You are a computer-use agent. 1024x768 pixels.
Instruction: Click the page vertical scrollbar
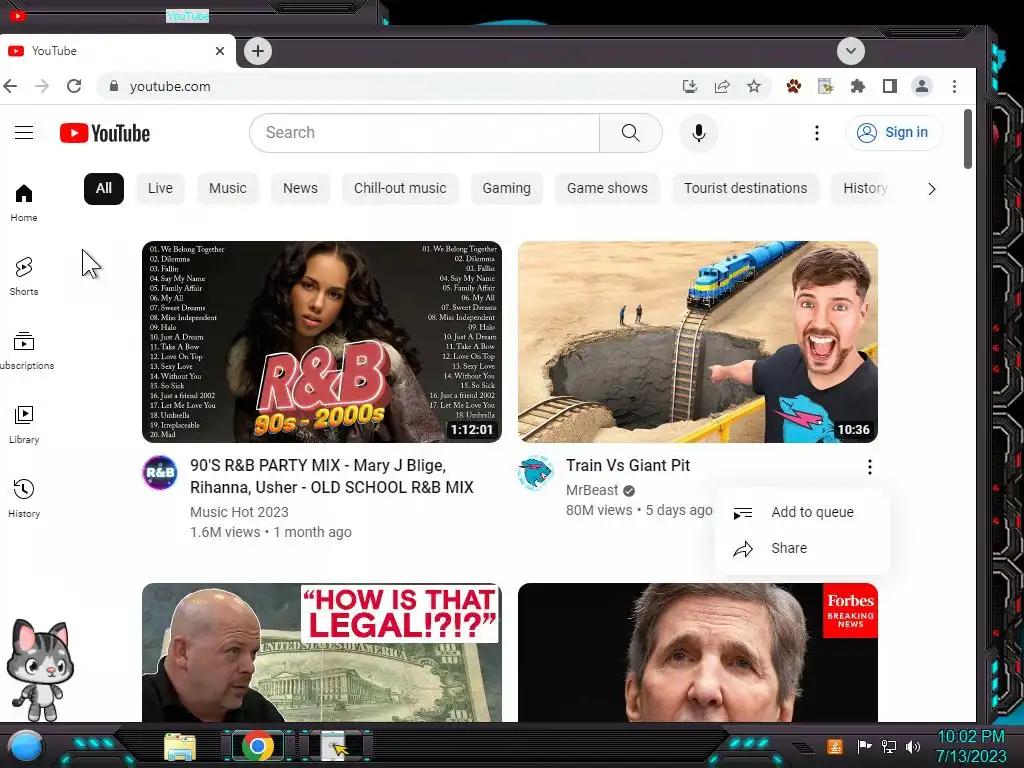pyautogui.click(x=968, y=138)
